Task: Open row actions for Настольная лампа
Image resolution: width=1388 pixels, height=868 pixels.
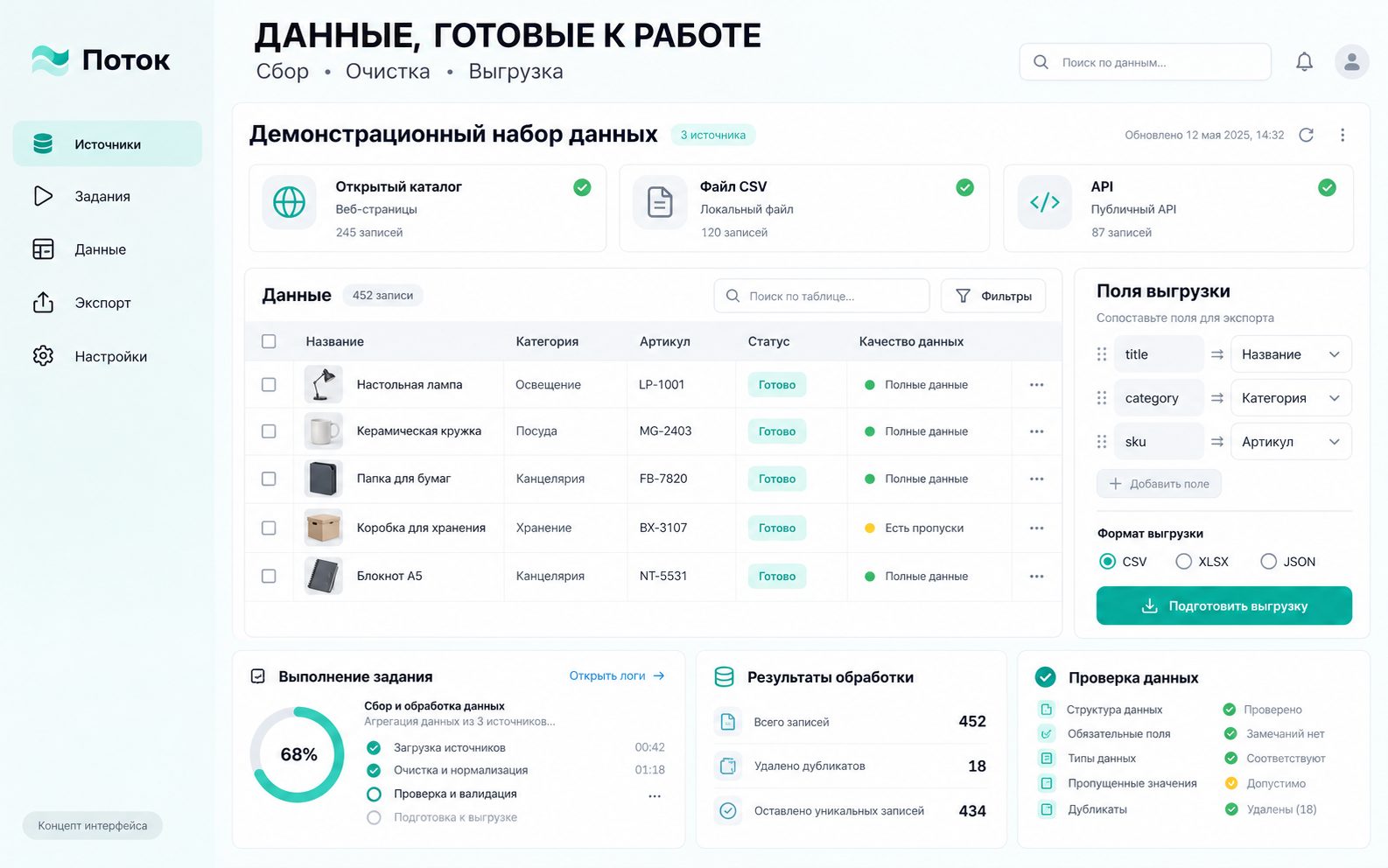Action: coord(1037,385)
